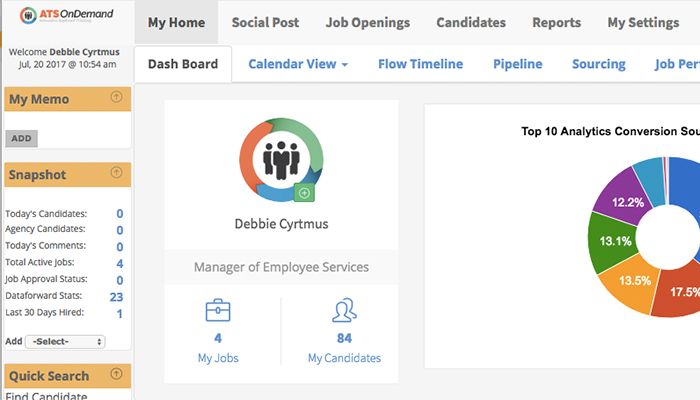Viewport: 700px width, 400px height.
Task: Open the Reports menu
Action: (x=556, y=22)
